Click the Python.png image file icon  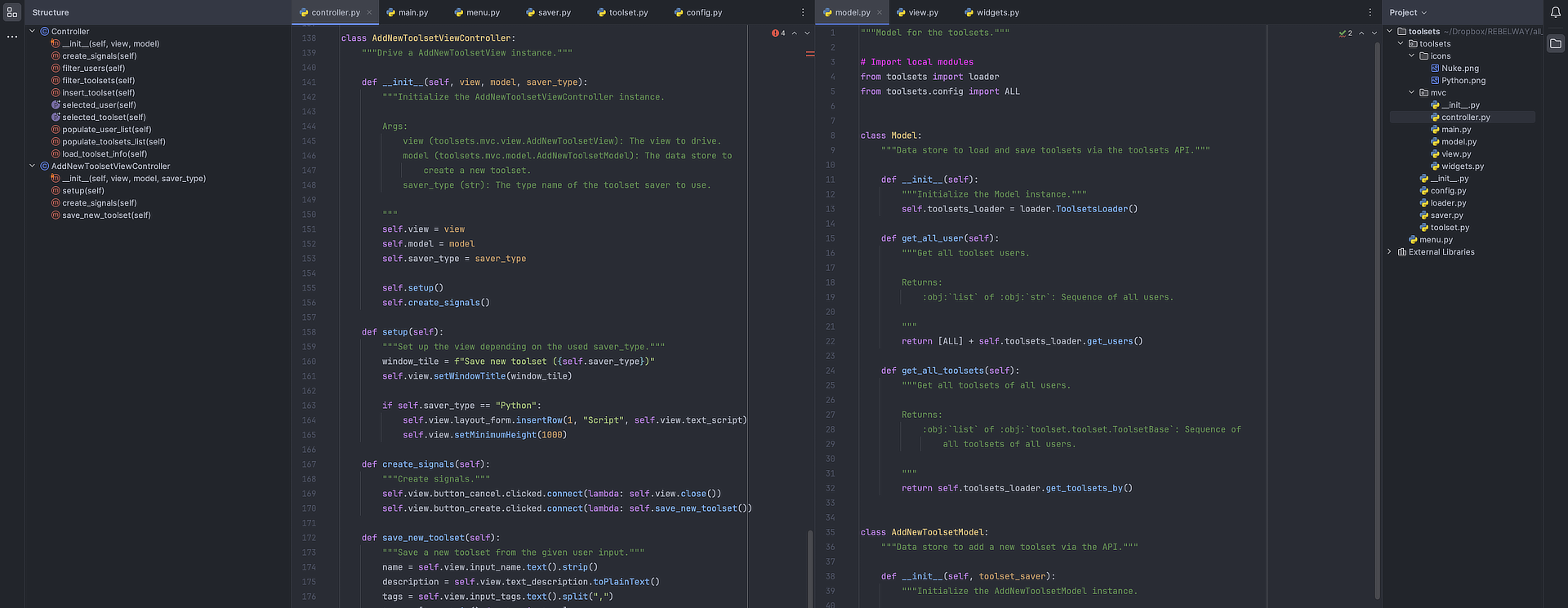tap(1435, 81)
